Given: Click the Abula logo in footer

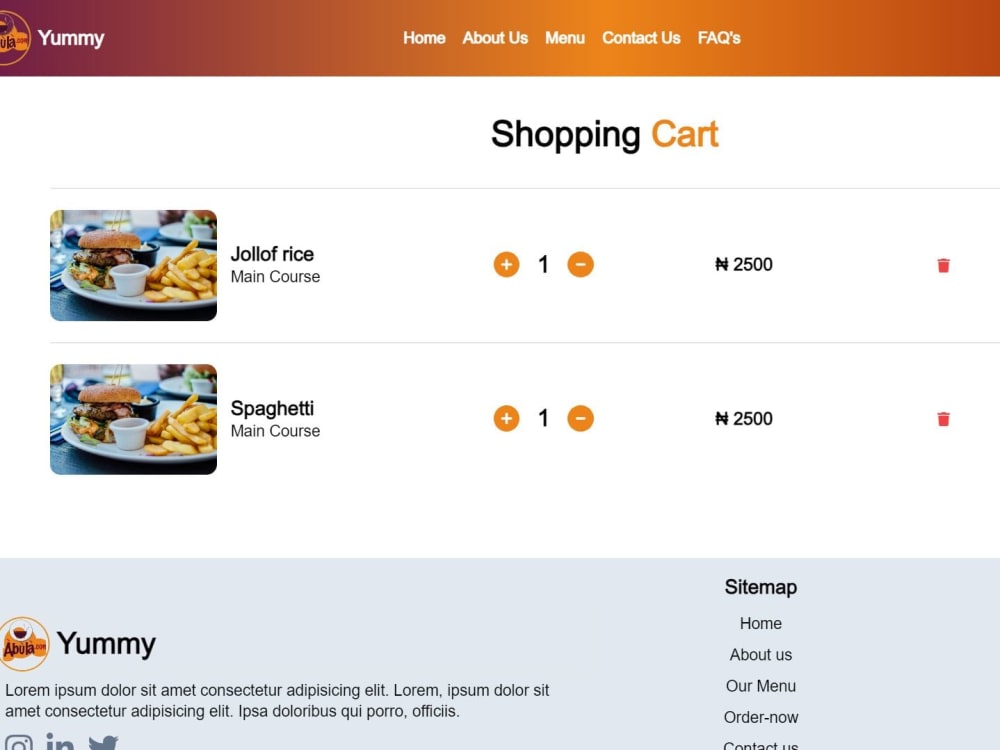Looking at the screenshot, I should 24,643.
